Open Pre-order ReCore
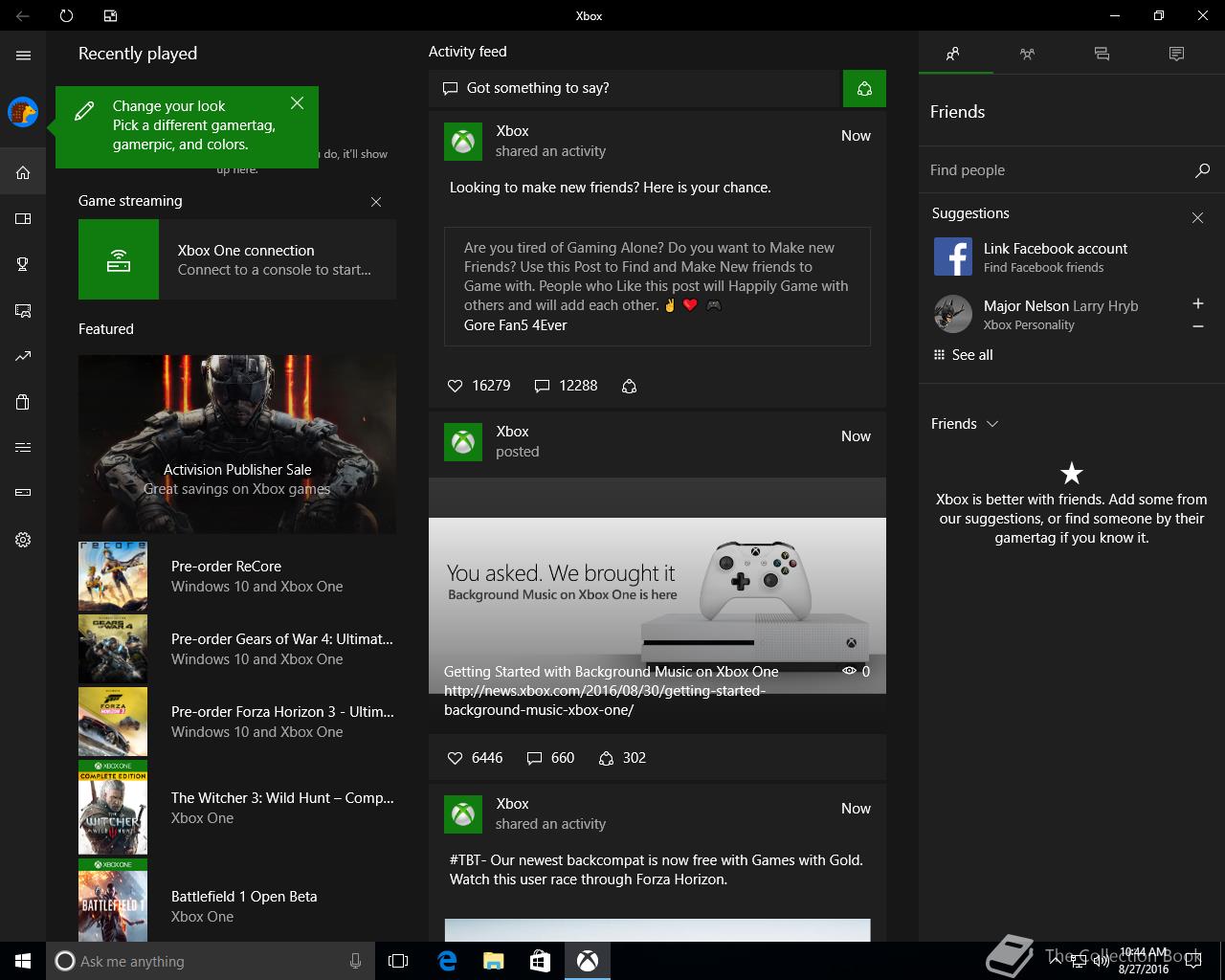This screenshot has width=1225, height=980. click(237, 576)
